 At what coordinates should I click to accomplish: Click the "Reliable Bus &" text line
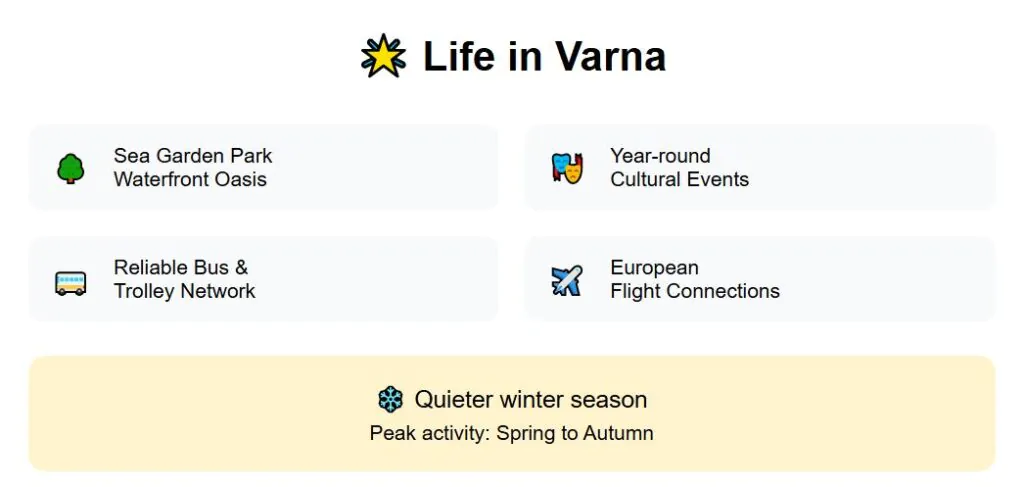tap(181, 268)
